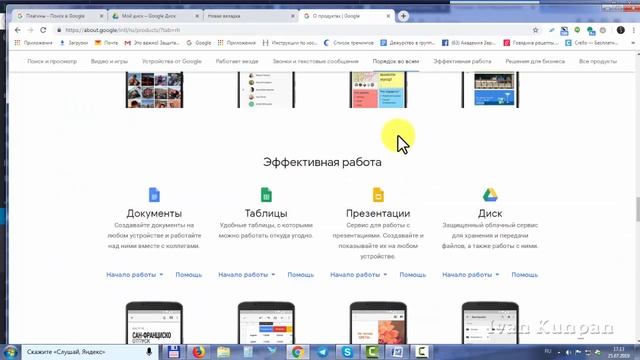Open the Chrome profile avatar
Image resolution: width=640 pixels, height=360 pixels.
coord(620,30)
